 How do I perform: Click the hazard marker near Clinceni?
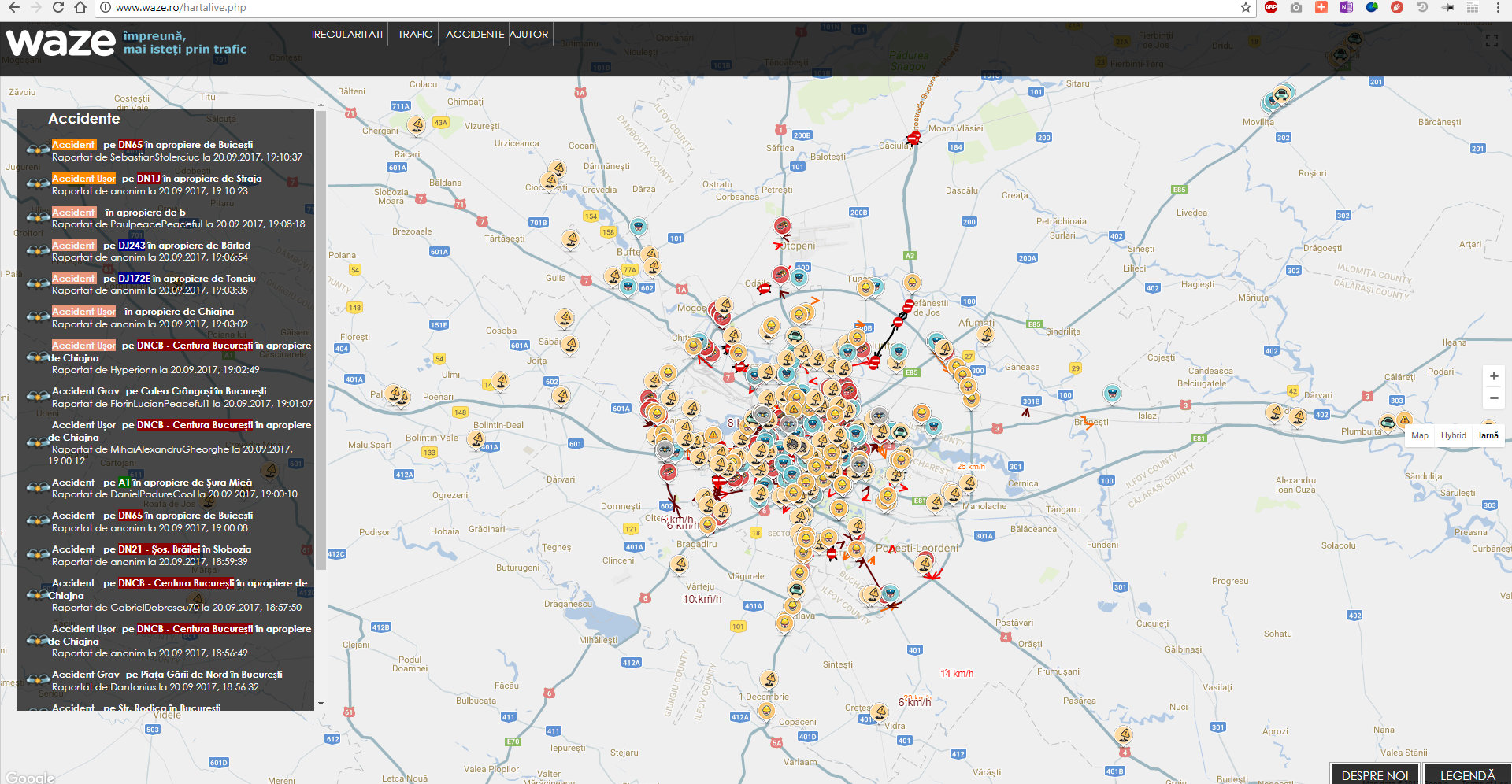click(x=680, y=564)
